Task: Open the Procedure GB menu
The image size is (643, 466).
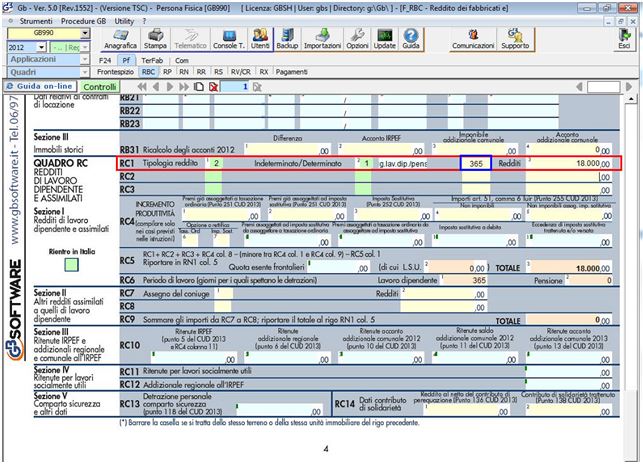Action: [x=83, y=21]
